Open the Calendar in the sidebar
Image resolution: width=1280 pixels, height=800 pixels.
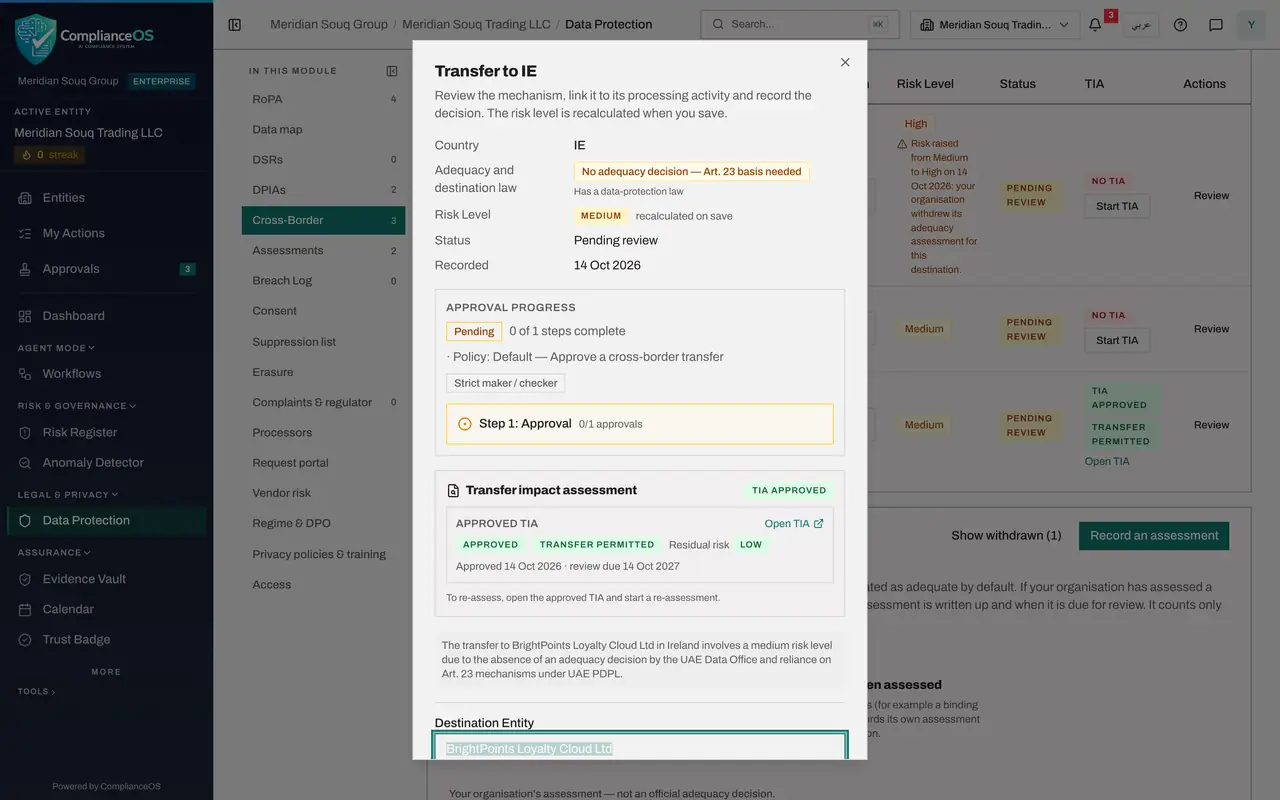coord(106,609)
